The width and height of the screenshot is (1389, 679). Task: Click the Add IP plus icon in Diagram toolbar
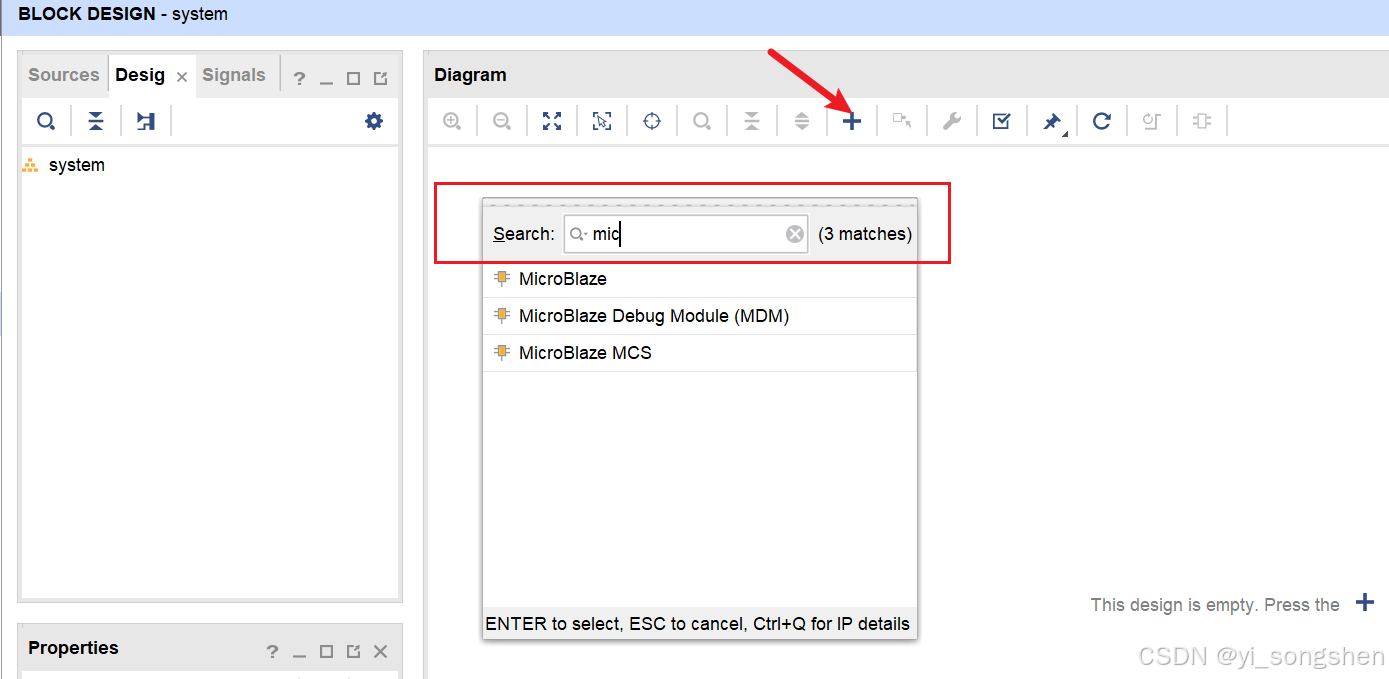(851, 121)
